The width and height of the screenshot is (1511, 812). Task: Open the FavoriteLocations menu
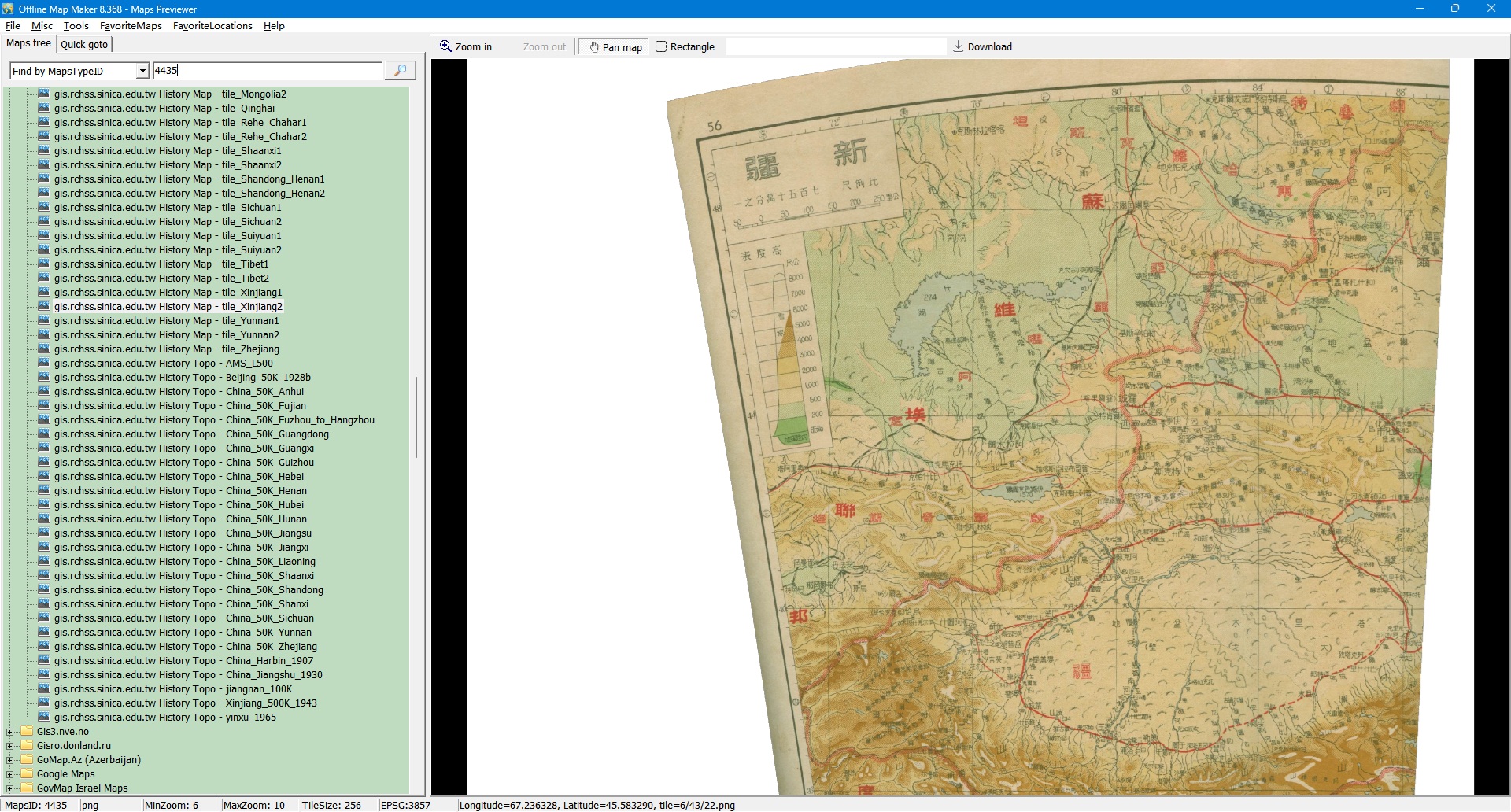click(212, 26)
